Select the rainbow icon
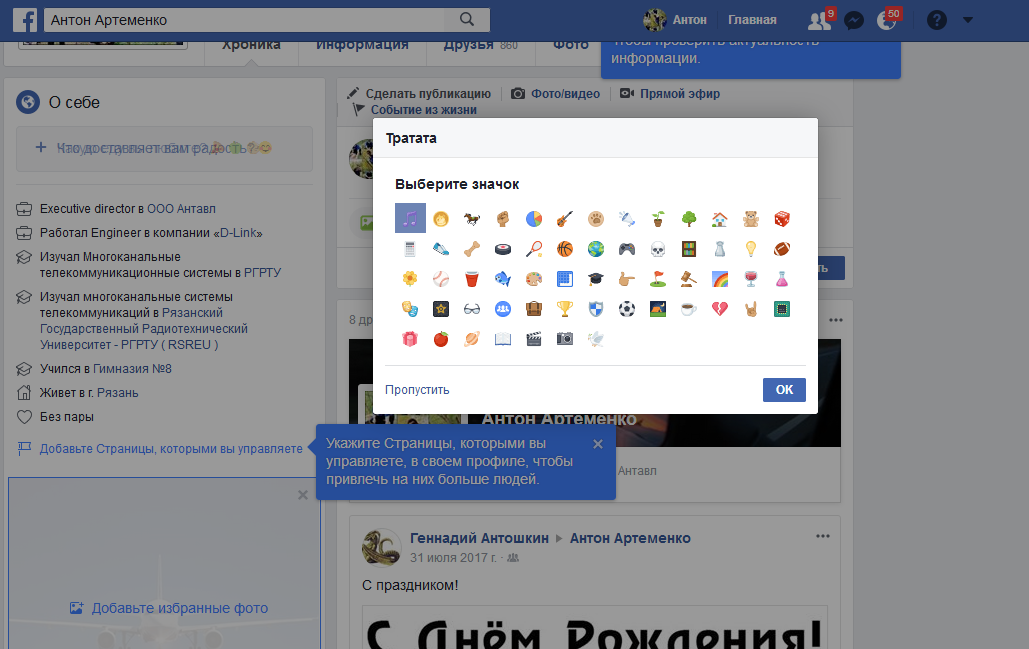This screenshot has width=1029, height=649. point(718,279)
